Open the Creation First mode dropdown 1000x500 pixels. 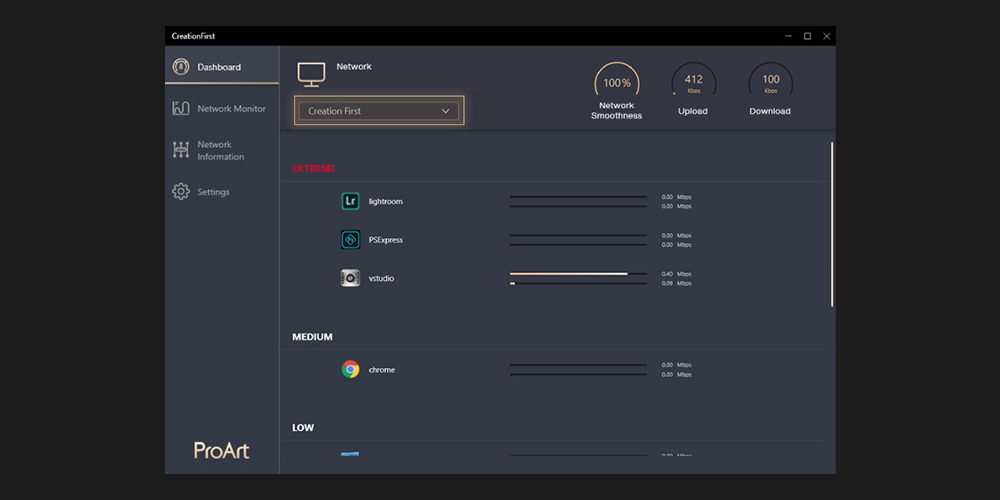pyautogui.click(x=378, y=111)
